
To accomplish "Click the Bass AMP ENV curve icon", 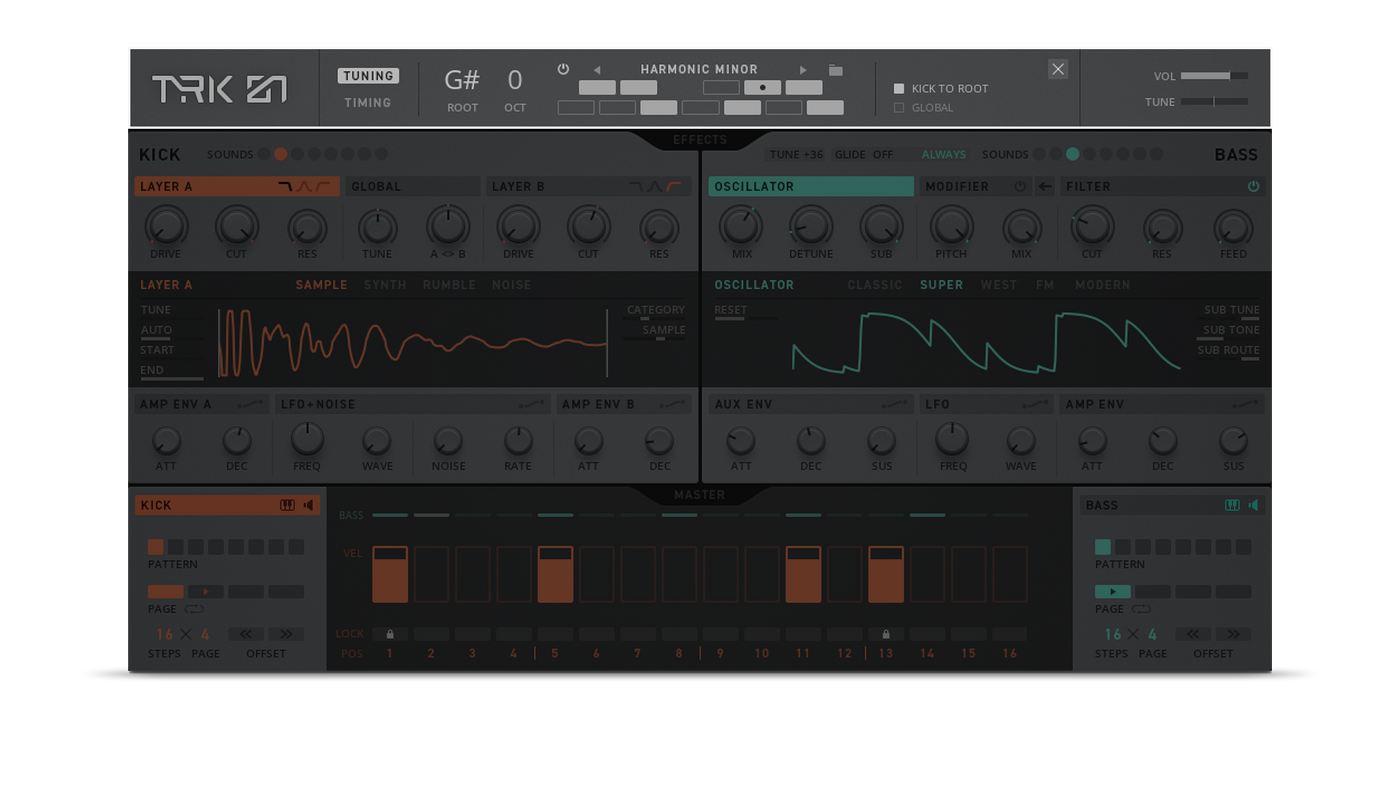I will click(1245, 404).
